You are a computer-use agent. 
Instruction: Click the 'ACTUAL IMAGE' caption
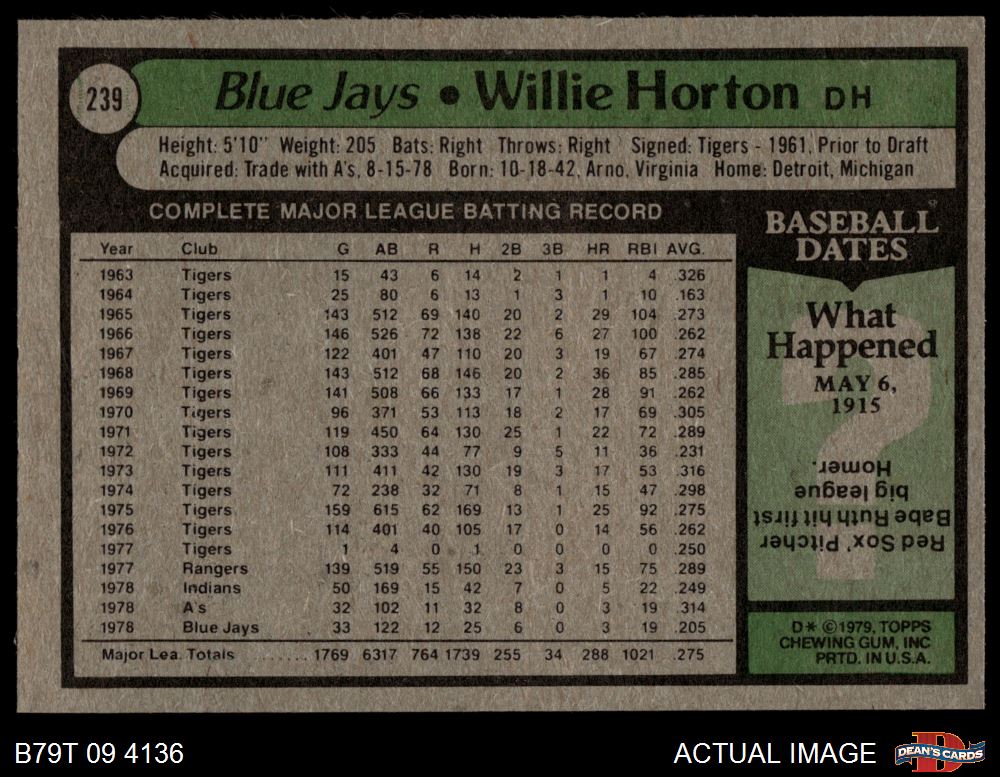[774, 753]
